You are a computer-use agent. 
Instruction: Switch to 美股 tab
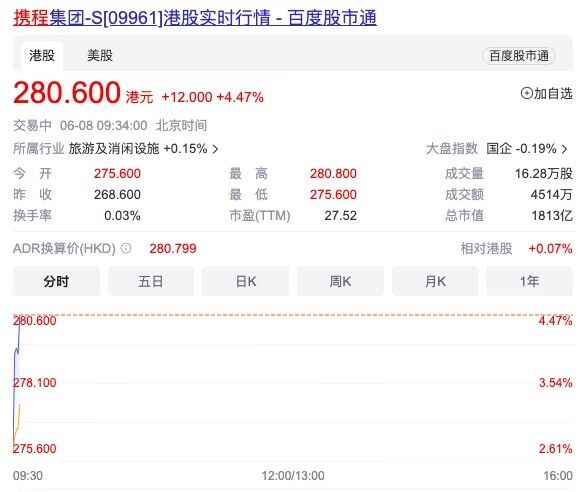coord(100,56)
